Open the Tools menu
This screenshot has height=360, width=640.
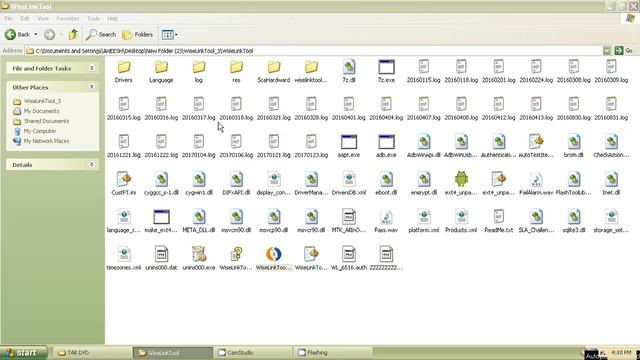pyautogui.click(x=93, y=19)
